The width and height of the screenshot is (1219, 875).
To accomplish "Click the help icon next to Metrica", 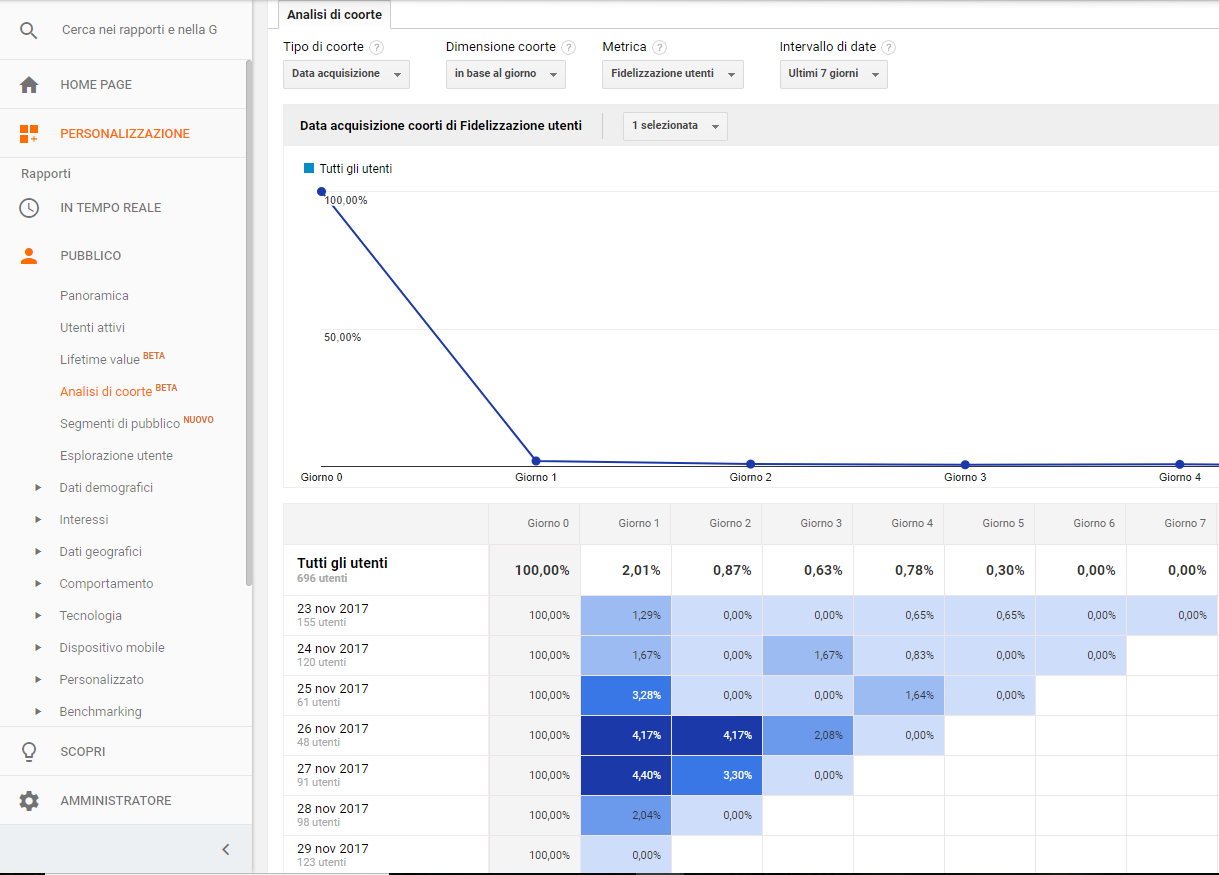I will point(660,47).
